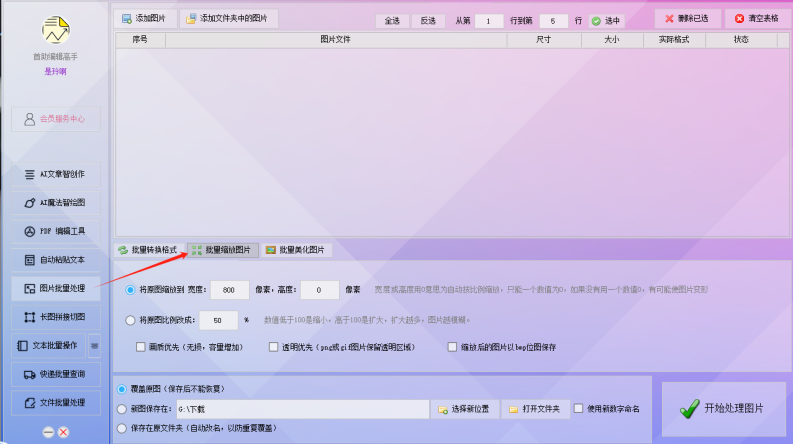Click 添加文件夹中的图片 to add a folder
793x444 pixels.
click(229, 19)
